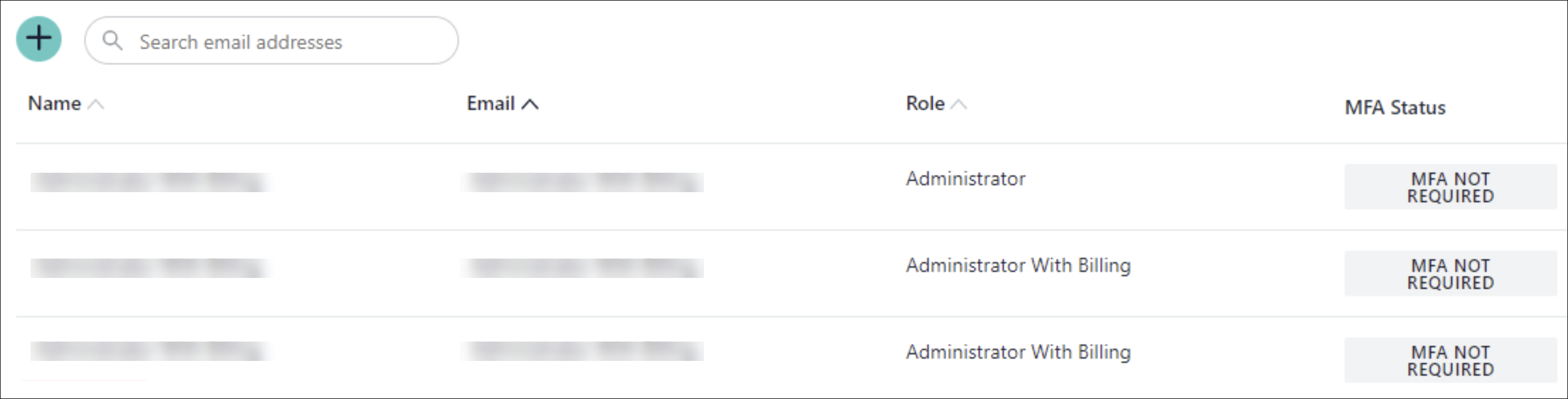This screenshot has width=1568, height=399.
Task: Toggle the sort chevron beside Email
Action: tap(530, 105)
